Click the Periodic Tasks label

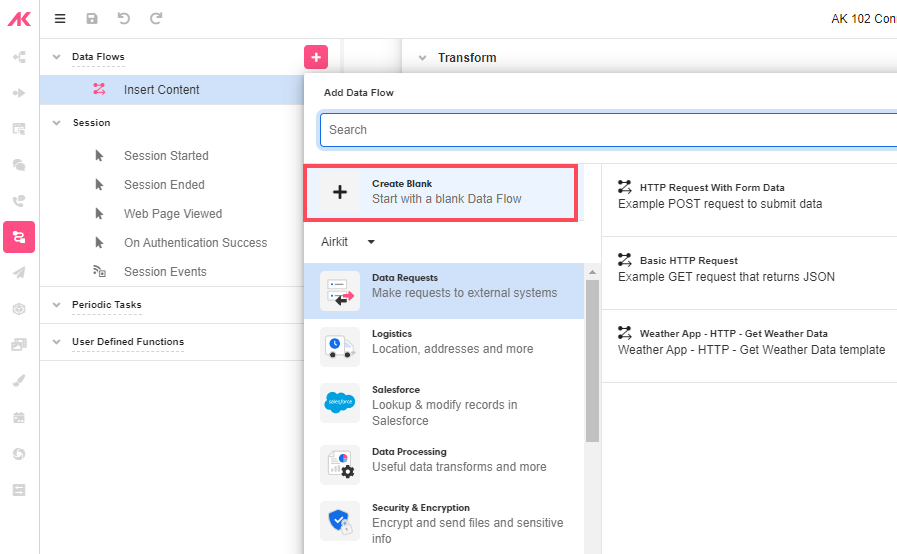(106, 304)
